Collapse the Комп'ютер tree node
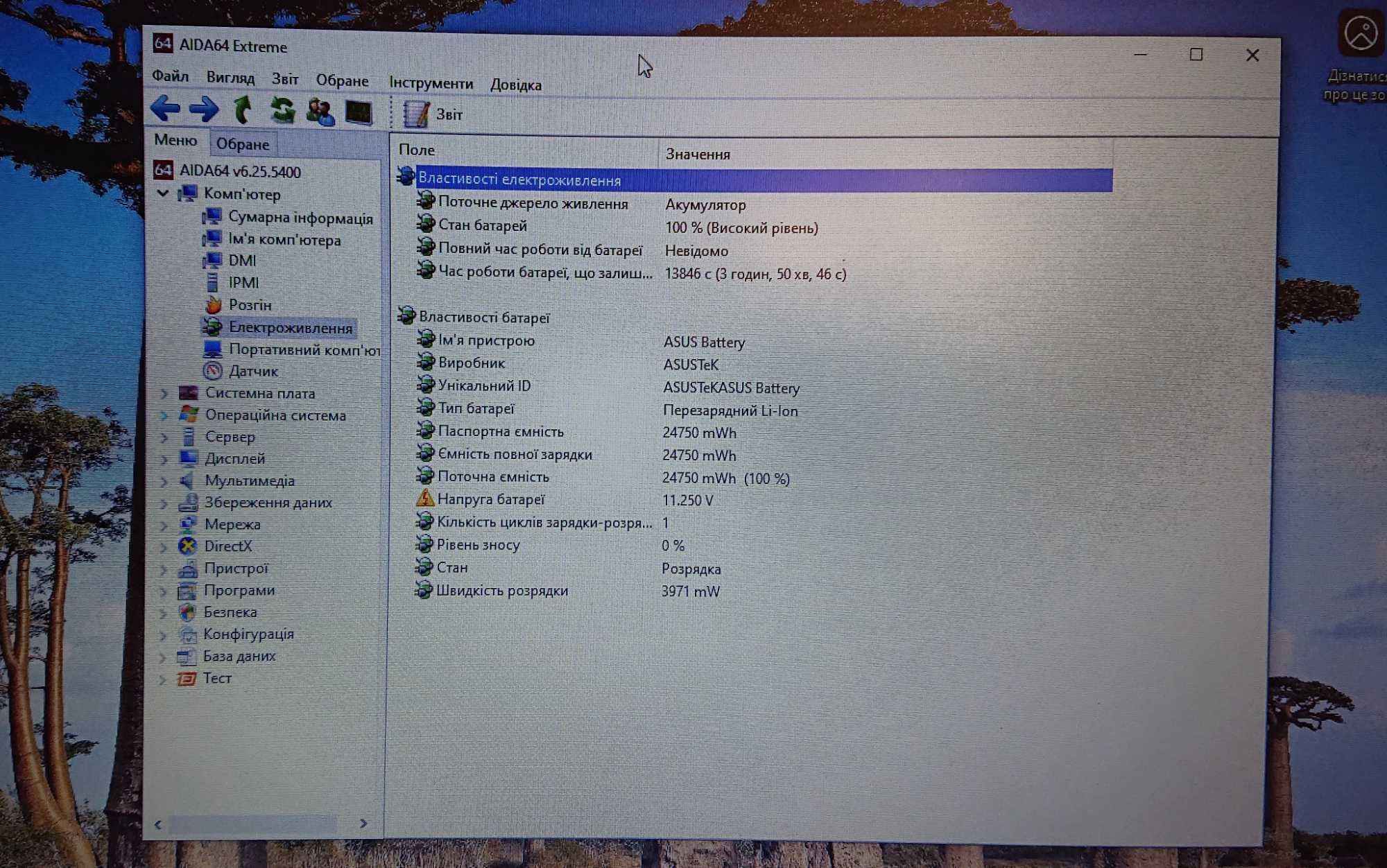 pos(163,193)
